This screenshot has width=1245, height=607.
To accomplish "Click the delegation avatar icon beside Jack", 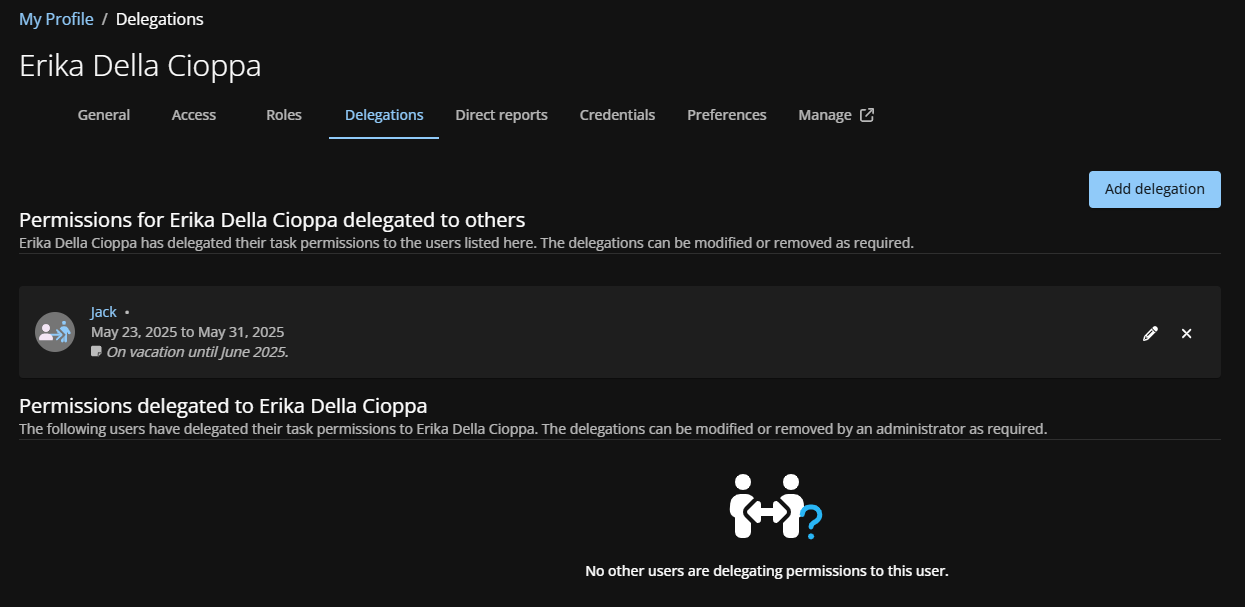I will pyautogui.click(x=55, y=332).
